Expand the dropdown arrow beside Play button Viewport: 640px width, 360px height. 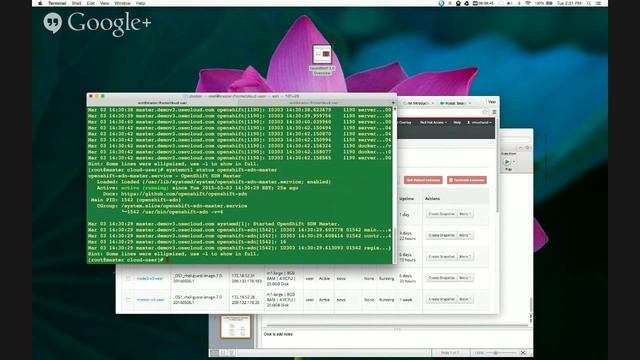(514, 162)
